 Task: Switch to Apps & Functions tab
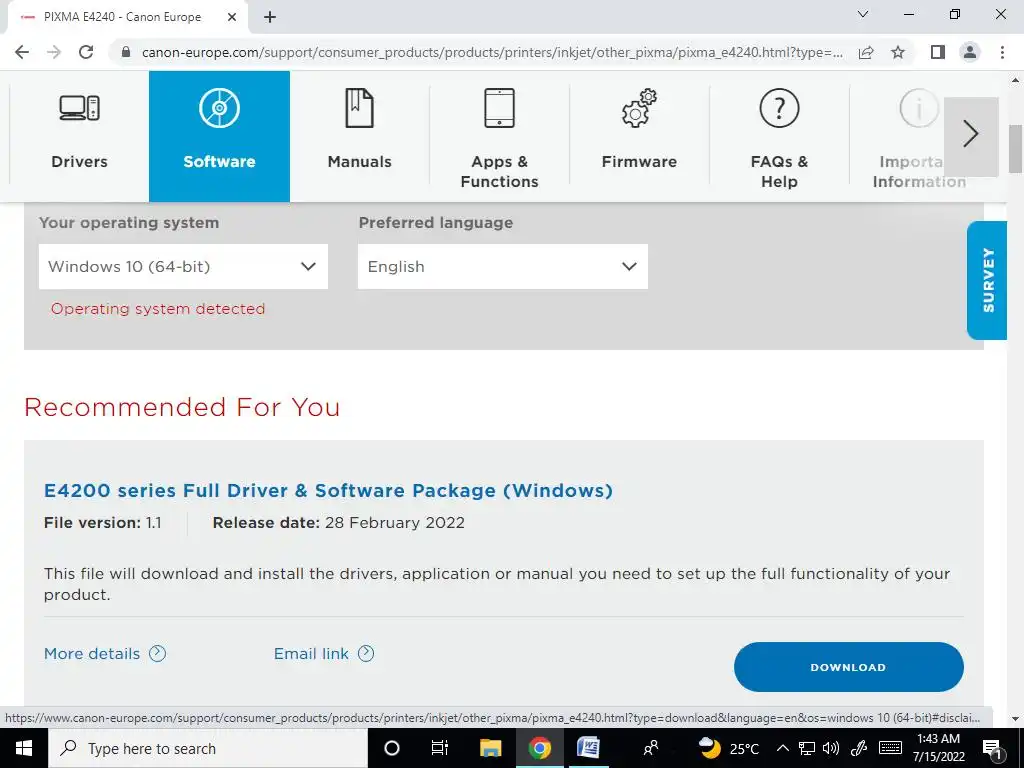point(500,136)
